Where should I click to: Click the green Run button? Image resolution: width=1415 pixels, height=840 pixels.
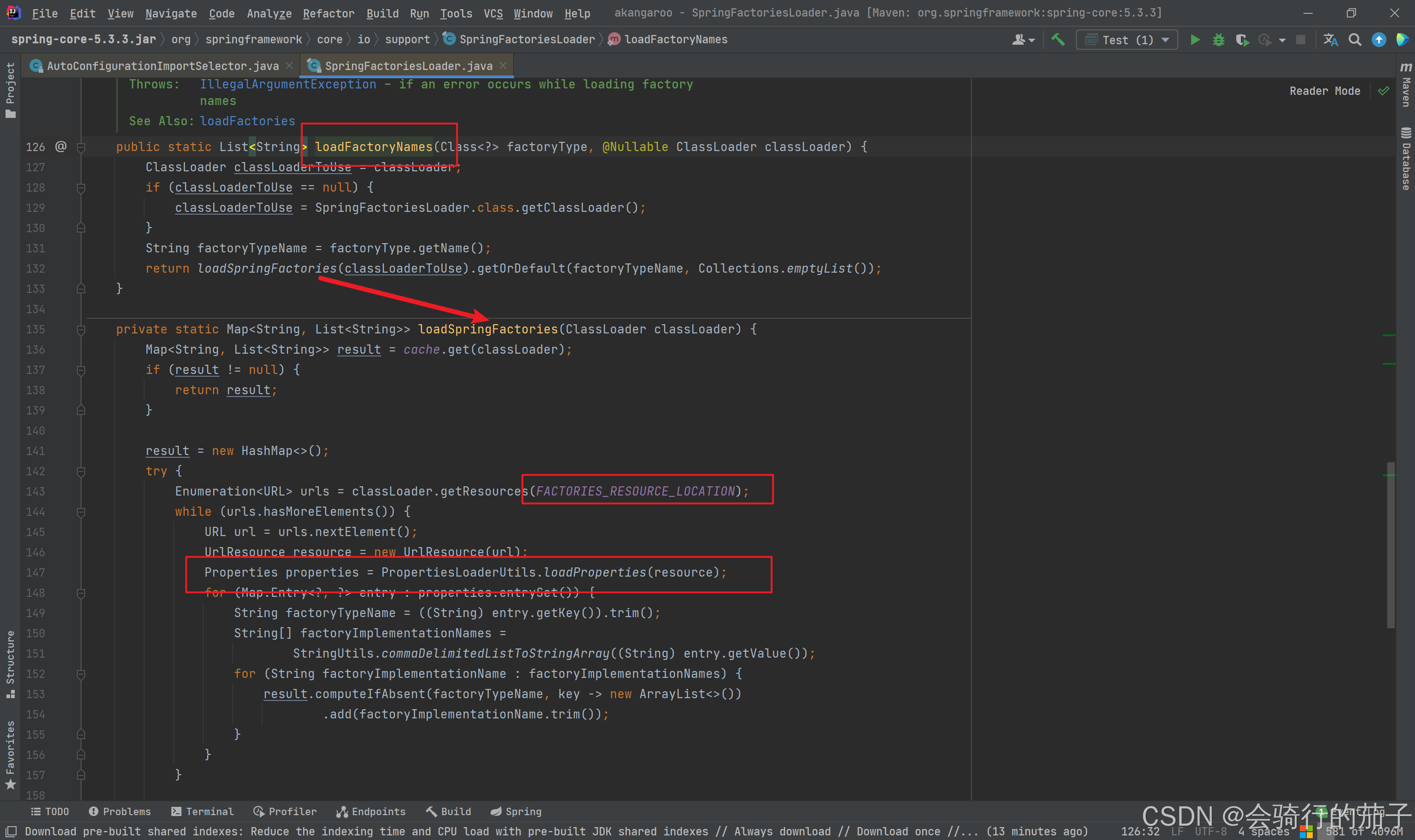(1195, 40)
